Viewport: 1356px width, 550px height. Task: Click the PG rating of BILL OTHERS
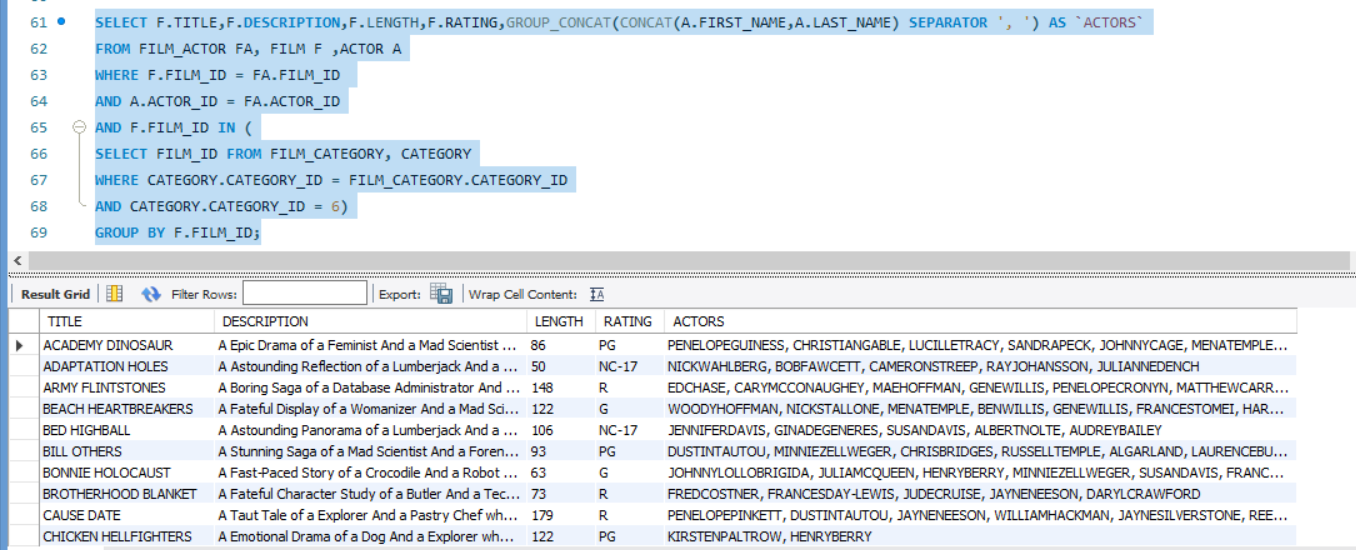pyautogui.click(x=629, y=451)
